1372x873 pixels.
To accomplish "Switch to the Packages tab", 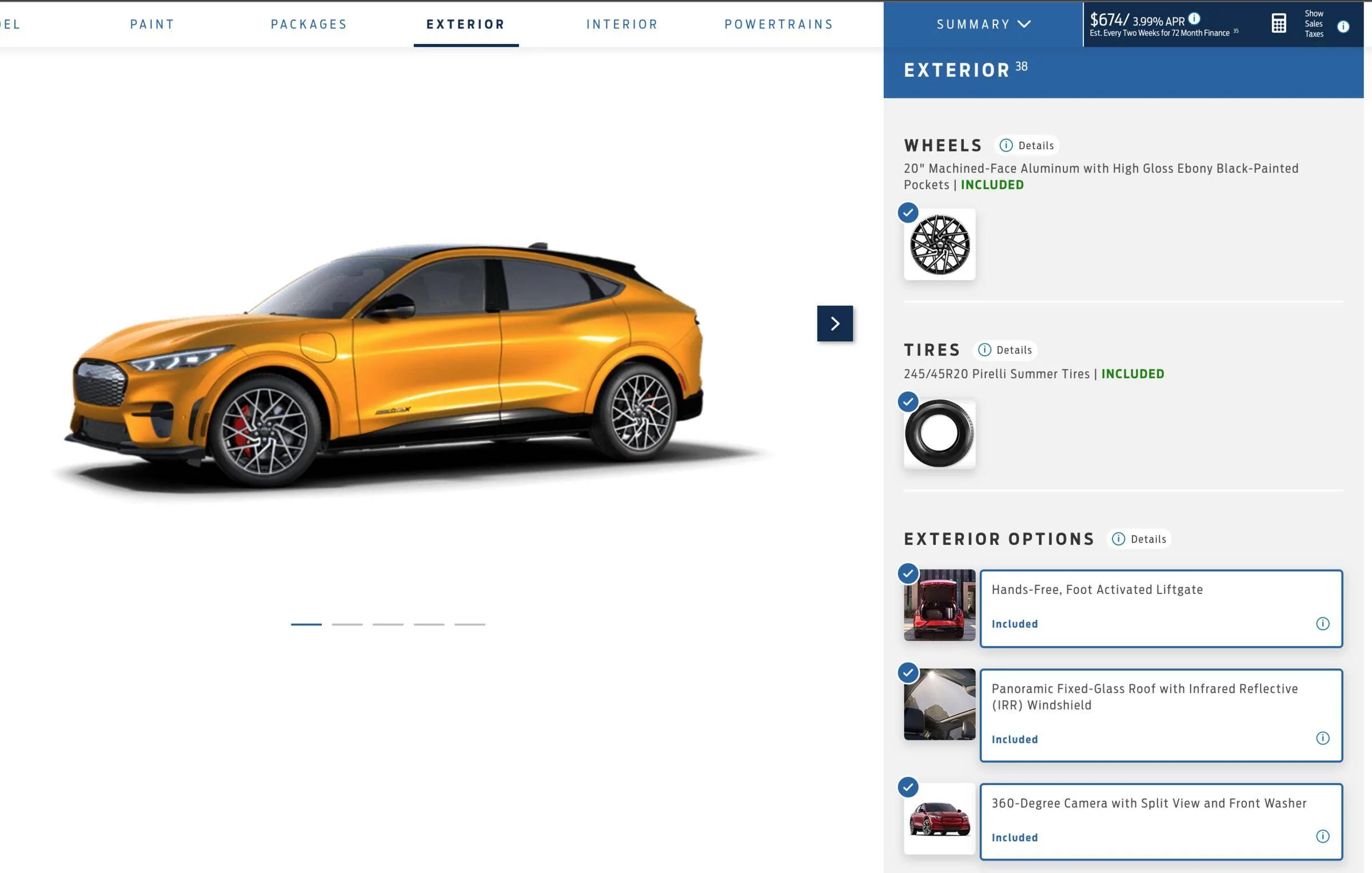I will 309,24.
